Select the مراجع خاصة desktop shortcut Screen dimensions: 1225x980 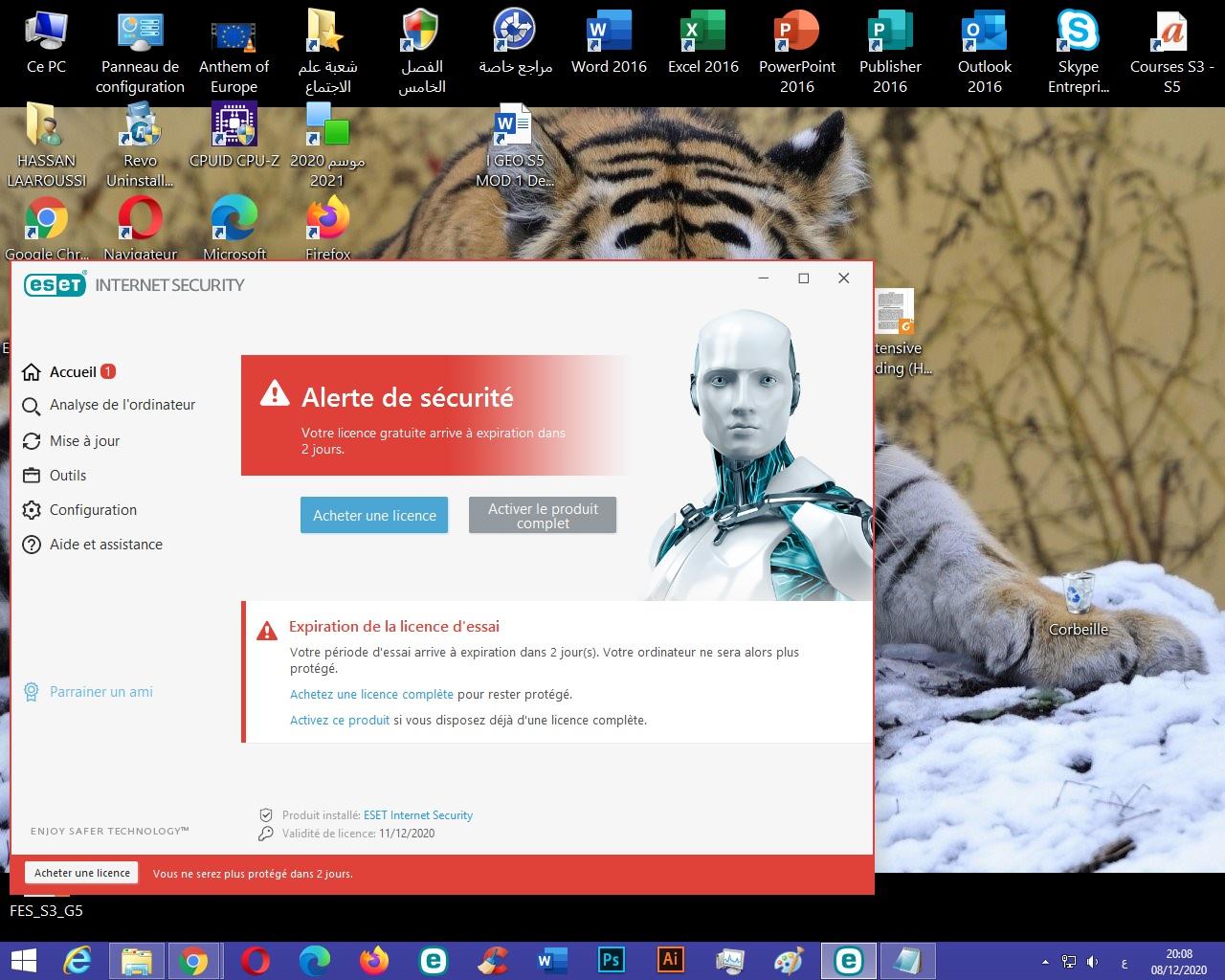coord(515,43)
